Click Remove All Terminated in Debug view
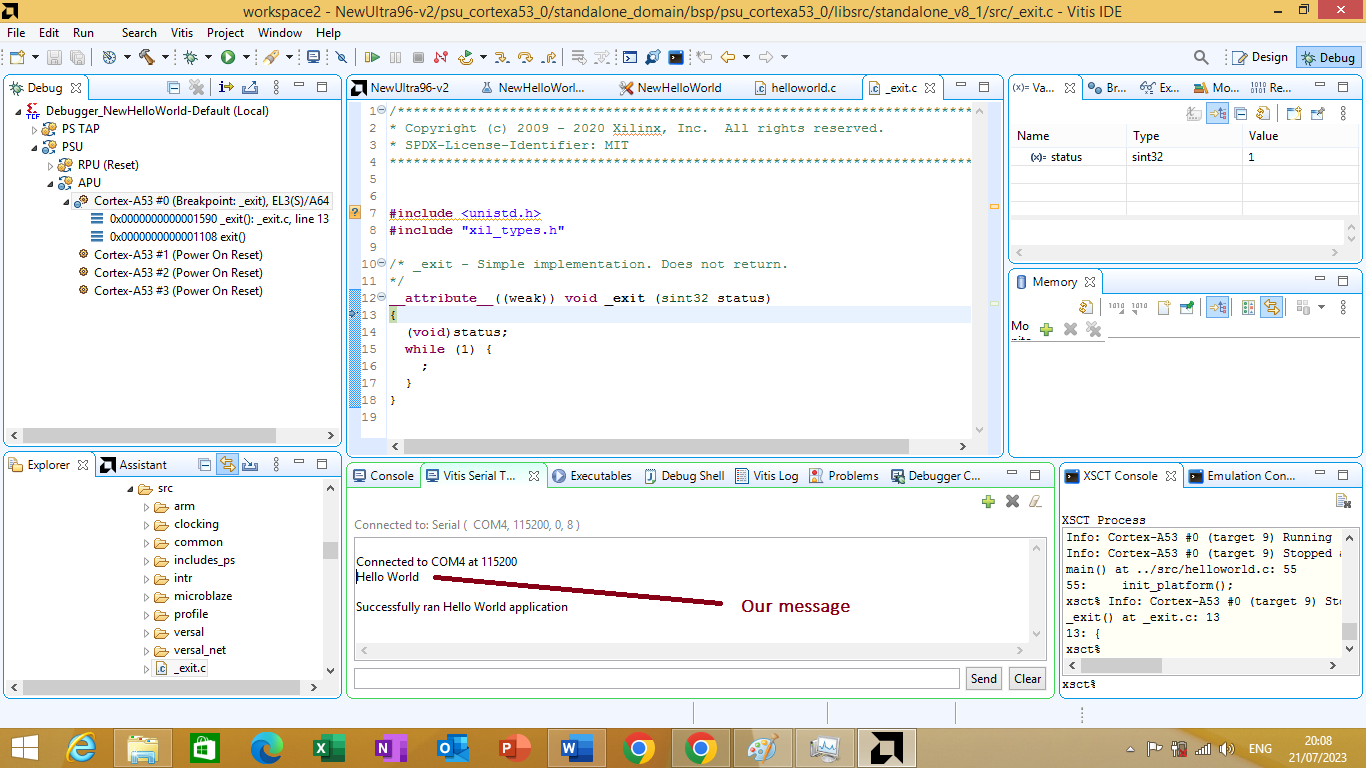Image resolution: width=1366 pixels, height=768 pixels. [197, 87]
